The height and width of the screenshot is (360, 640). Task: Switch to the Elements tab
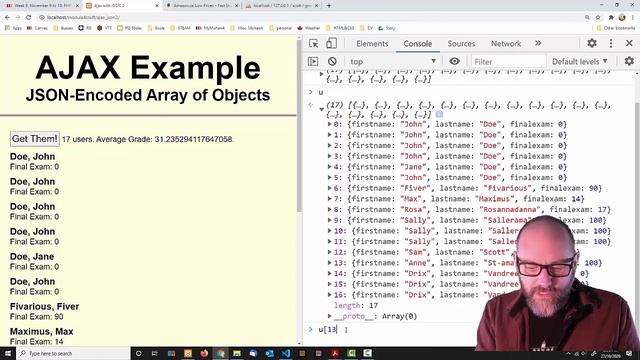tap(372, 43)
